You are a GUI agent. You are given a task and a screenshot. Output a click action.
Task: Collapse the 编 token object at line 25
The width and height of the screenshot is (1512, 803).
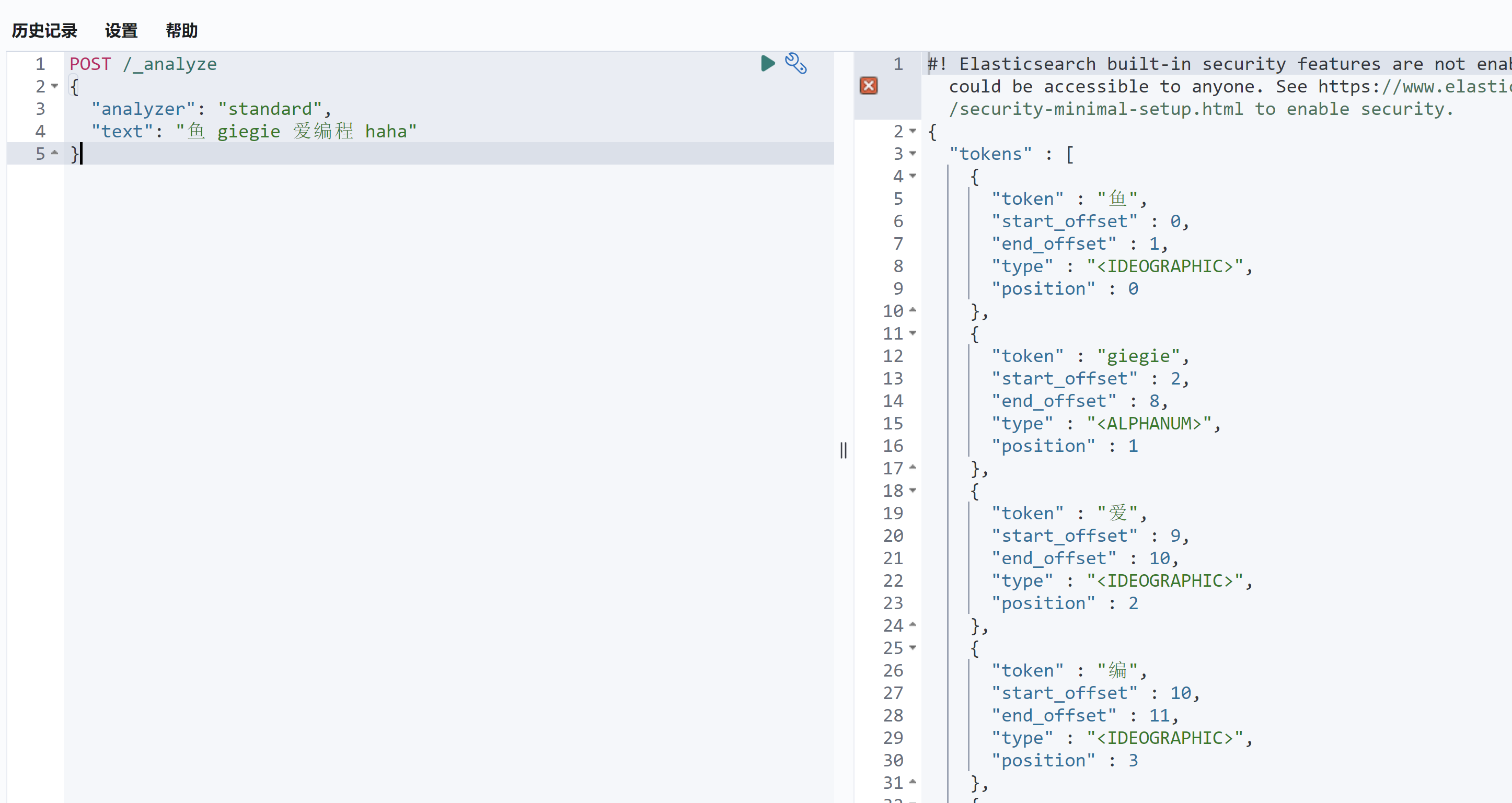point(913,647)
